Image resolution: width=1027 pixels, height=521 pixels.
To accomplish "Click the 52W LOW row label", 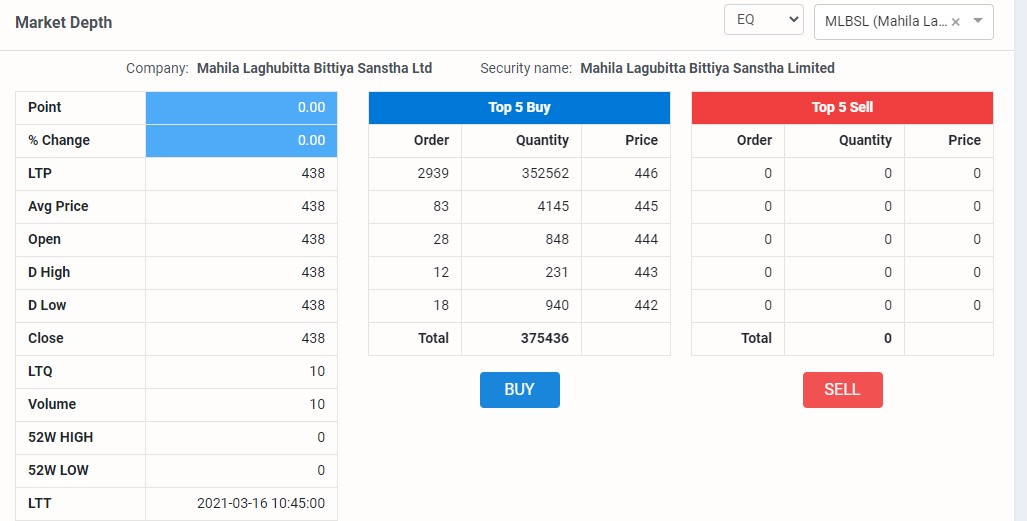I will coord(58,470).
